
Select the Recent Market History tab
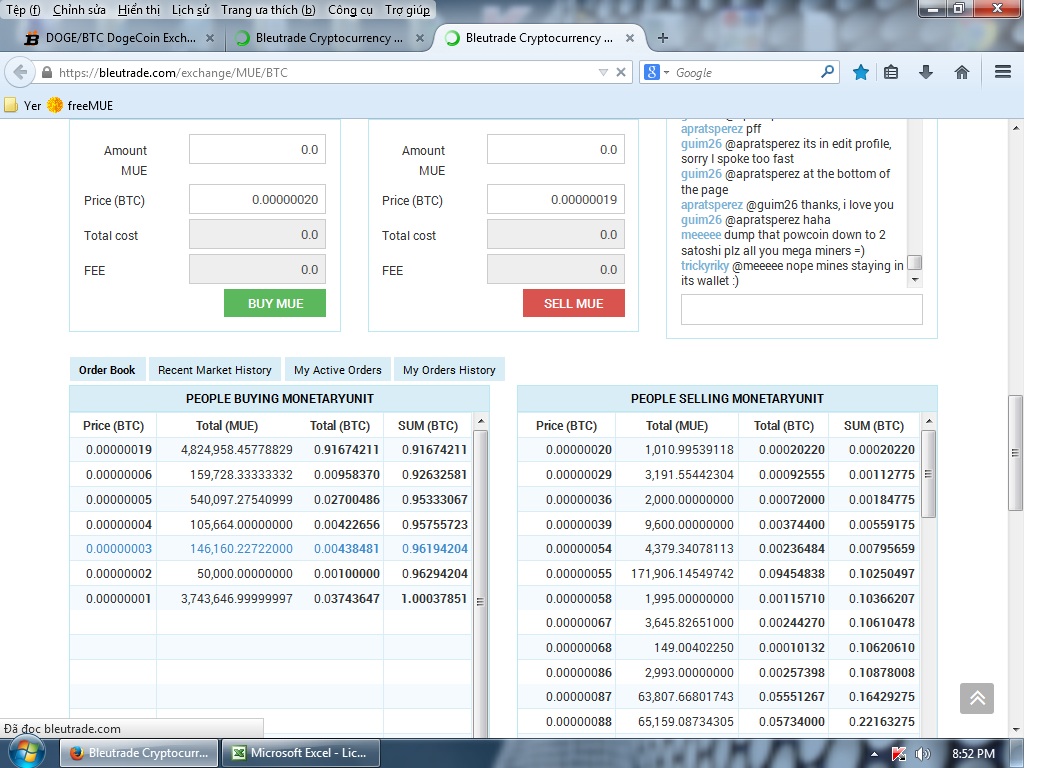215,369
